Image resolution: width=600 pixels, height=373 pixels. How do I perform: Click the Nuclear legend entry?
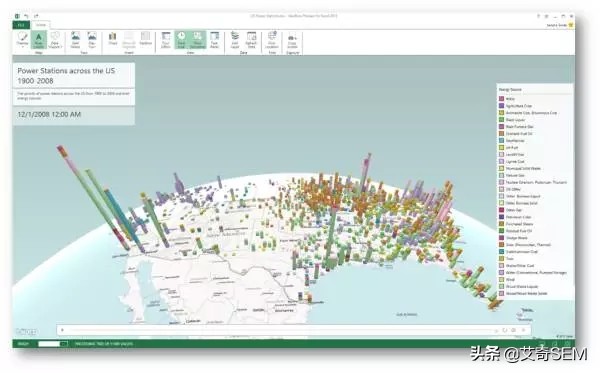[533, 182]
